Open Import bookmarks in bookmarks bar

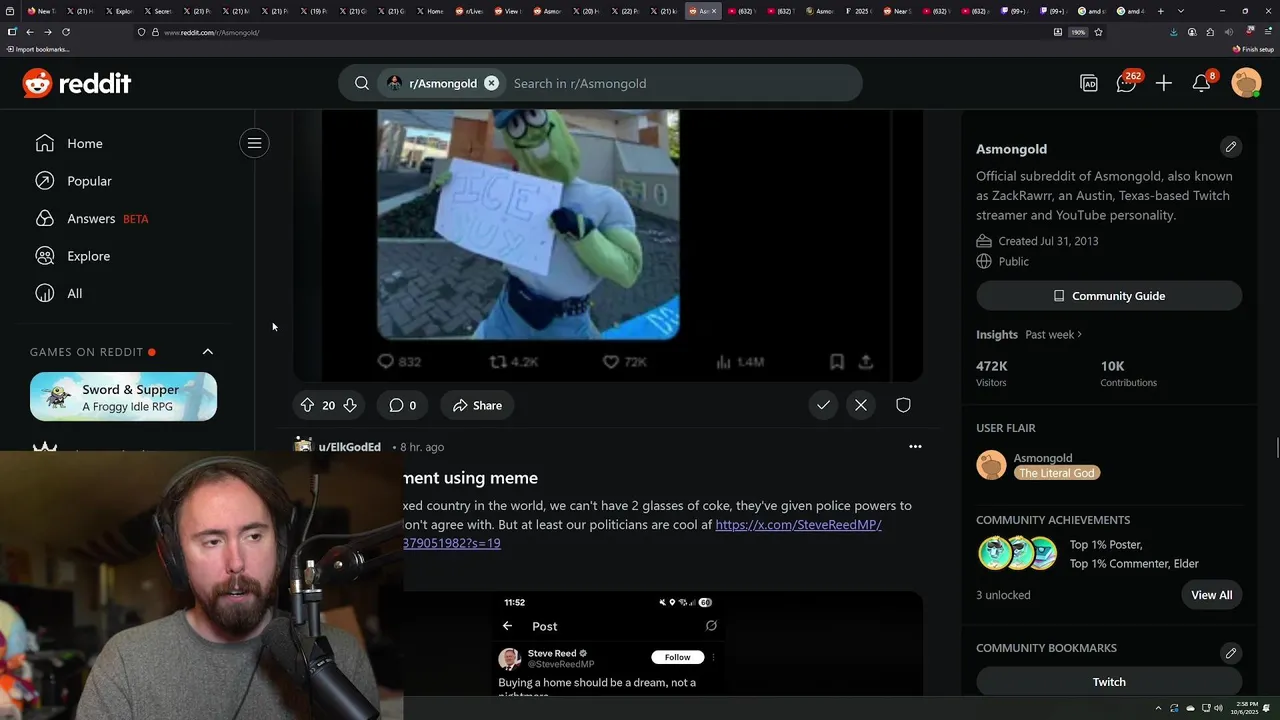coord(37,49)
